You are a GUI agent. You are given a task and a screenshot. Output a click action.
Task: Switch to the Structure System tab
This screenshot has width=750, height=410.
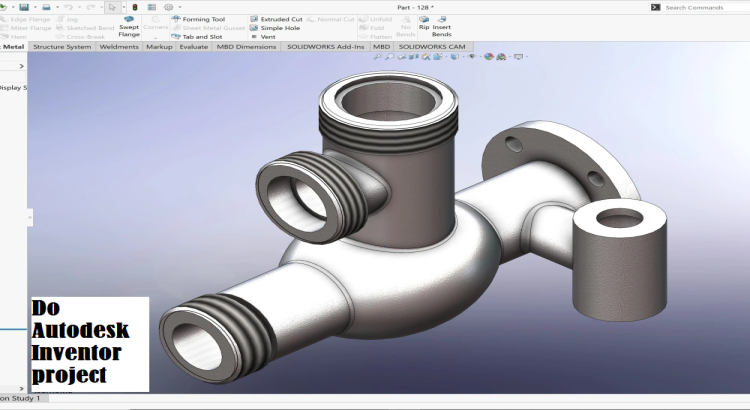[62, 46]
